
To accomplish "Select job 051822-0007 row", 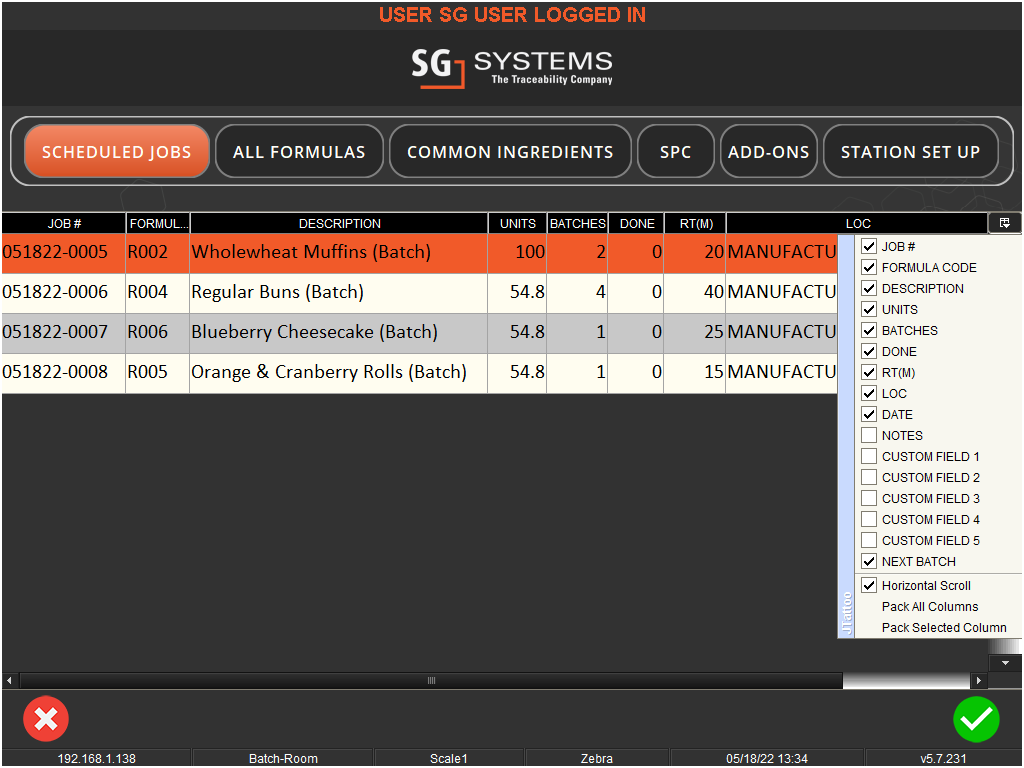I will pyautogui.click(x=419, y=333).
